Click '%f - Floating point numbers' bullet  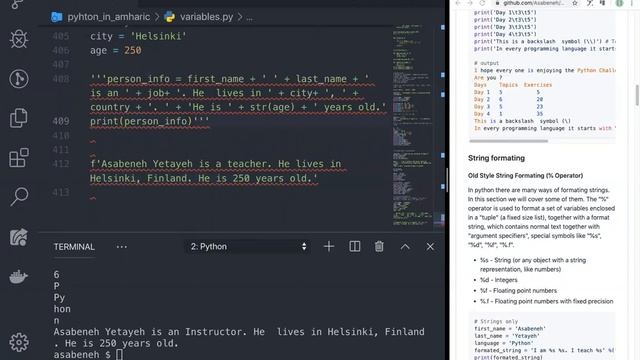(x=518, y=291)
